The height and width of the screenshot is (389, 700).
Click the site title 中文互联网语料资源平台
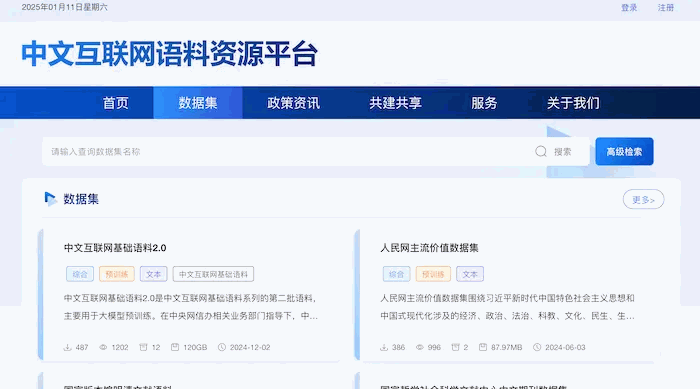[x=169, y=54]
